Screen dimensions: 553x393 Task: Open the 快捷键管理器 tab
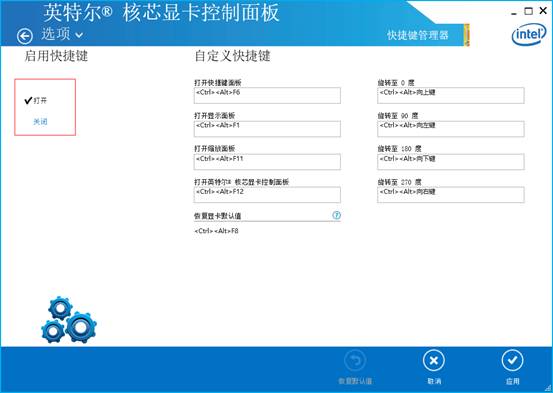(418, 35)
